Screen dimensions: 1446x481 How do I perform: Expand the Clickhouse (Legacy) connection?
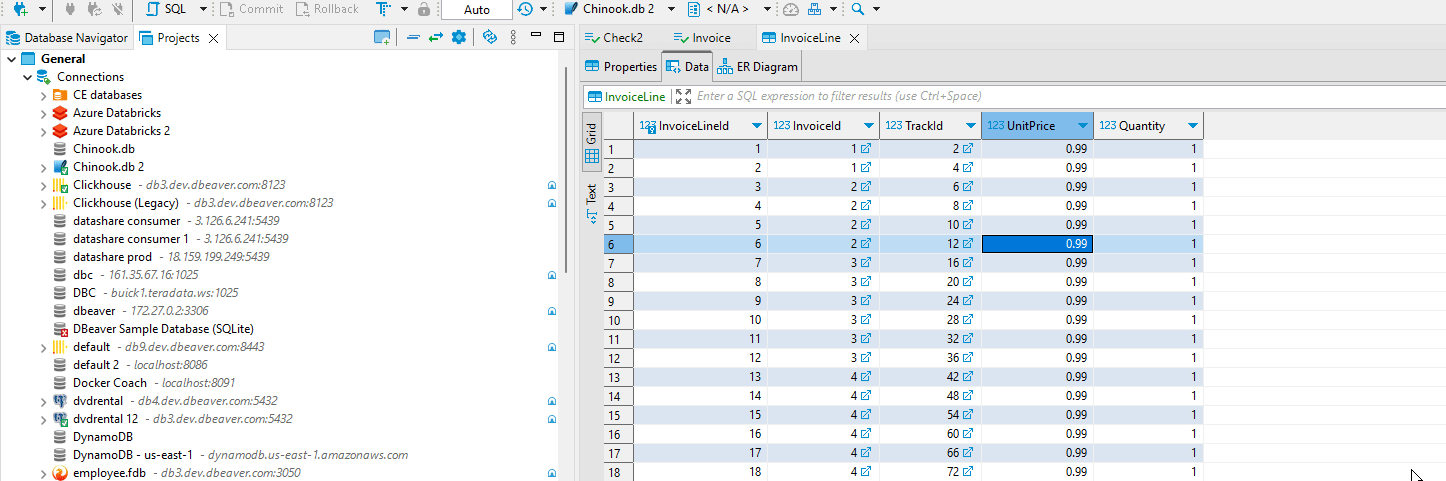coord(43,203)
